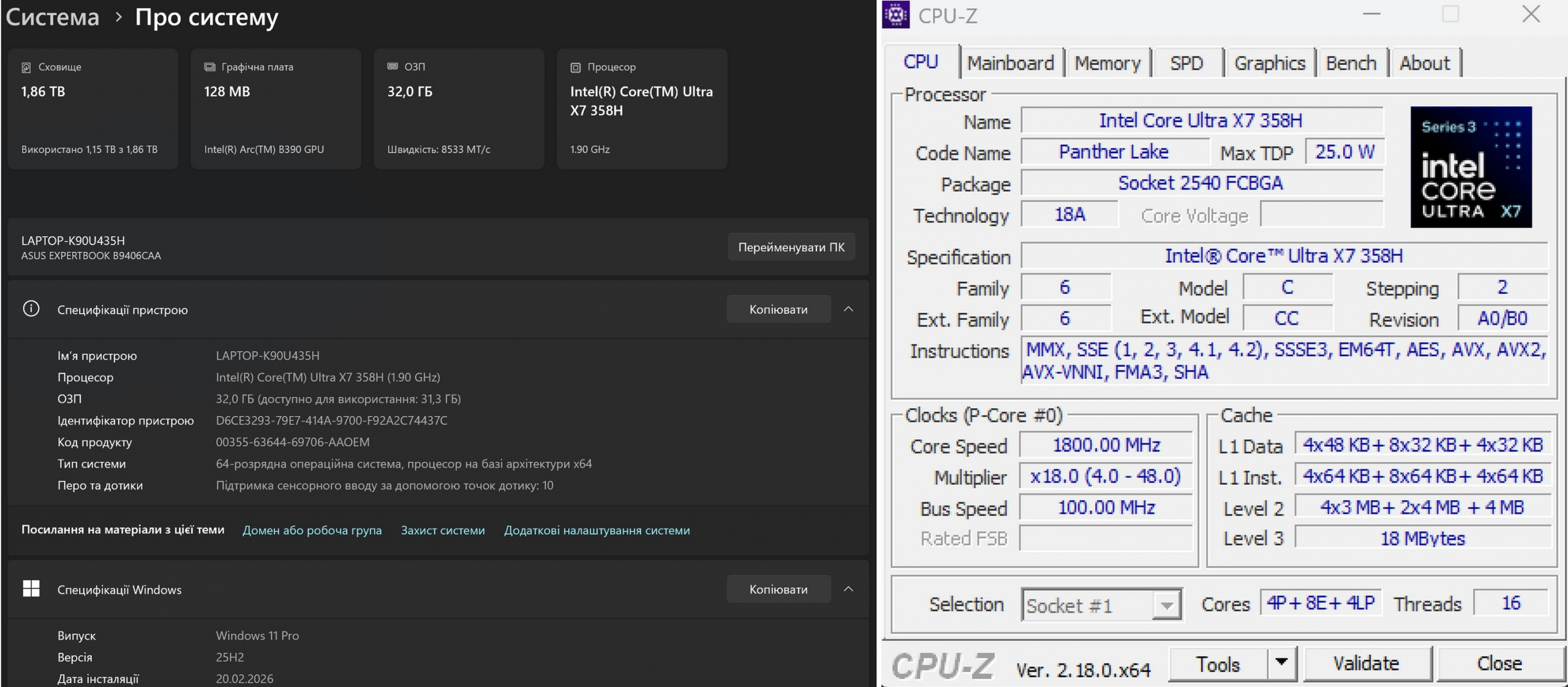The image size is (1568, 687).
Task: Collapse the Специфікації пристрою section chevron
Action: (x=848, y=309)
